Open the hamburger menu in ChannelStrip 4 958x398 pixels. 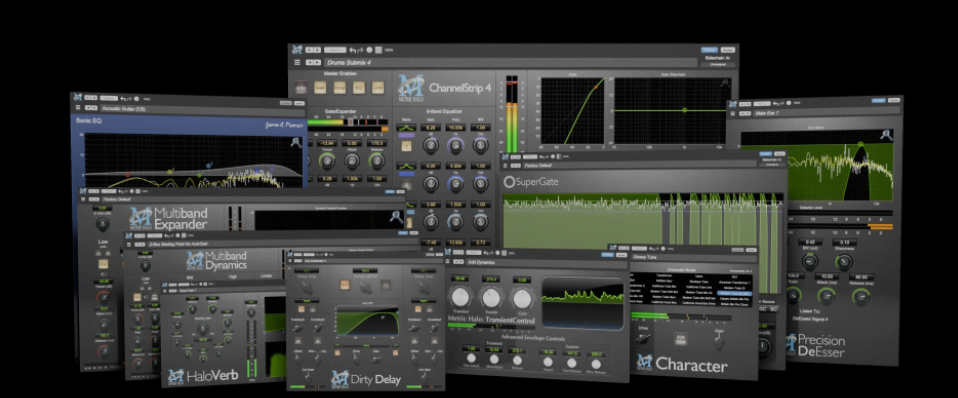(x=297, y=62)
